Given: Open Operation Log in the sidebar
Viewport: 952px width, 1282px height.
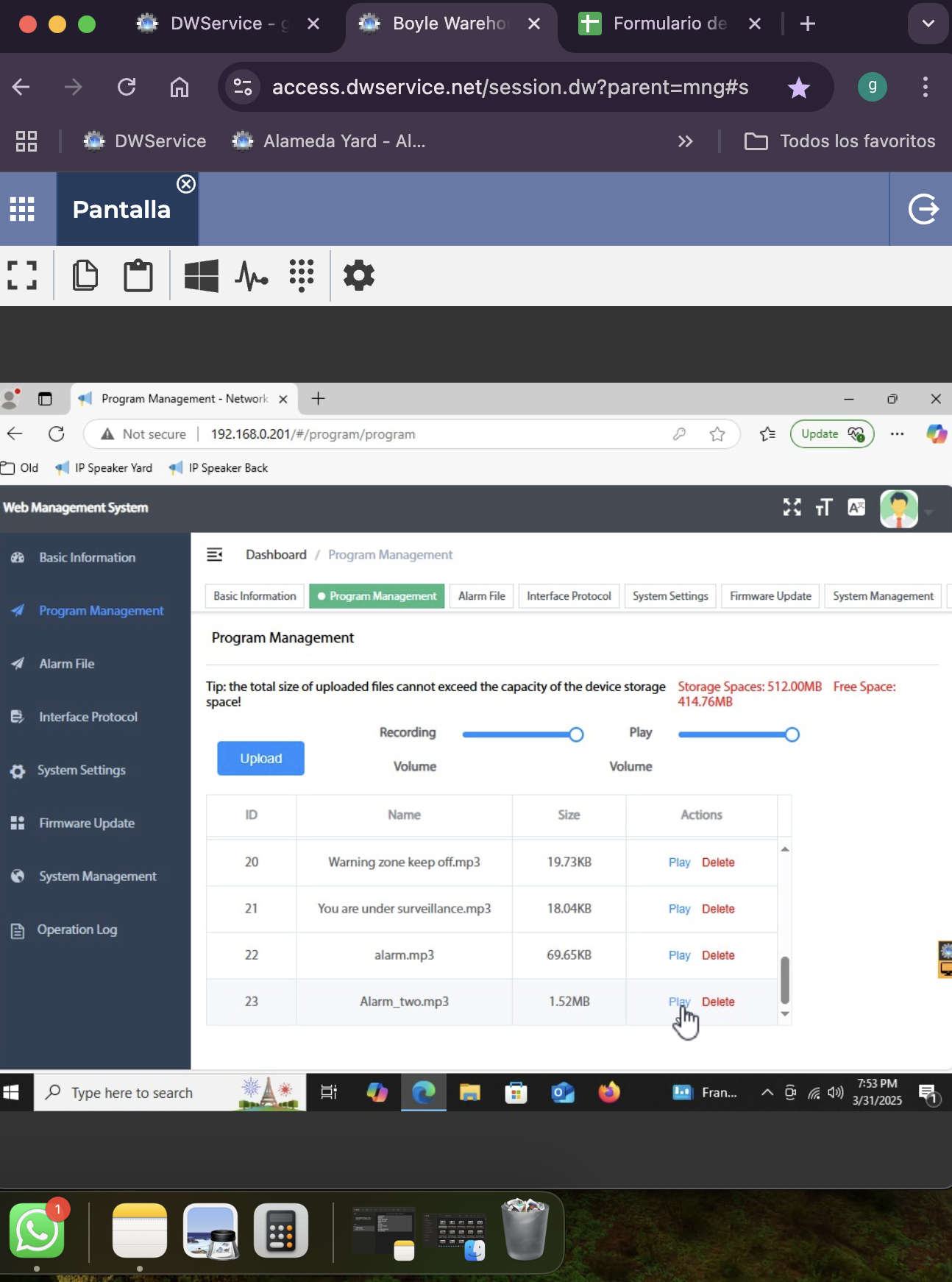Looking at the screenshot, I should pyautogui.click(x=77, y=929).
